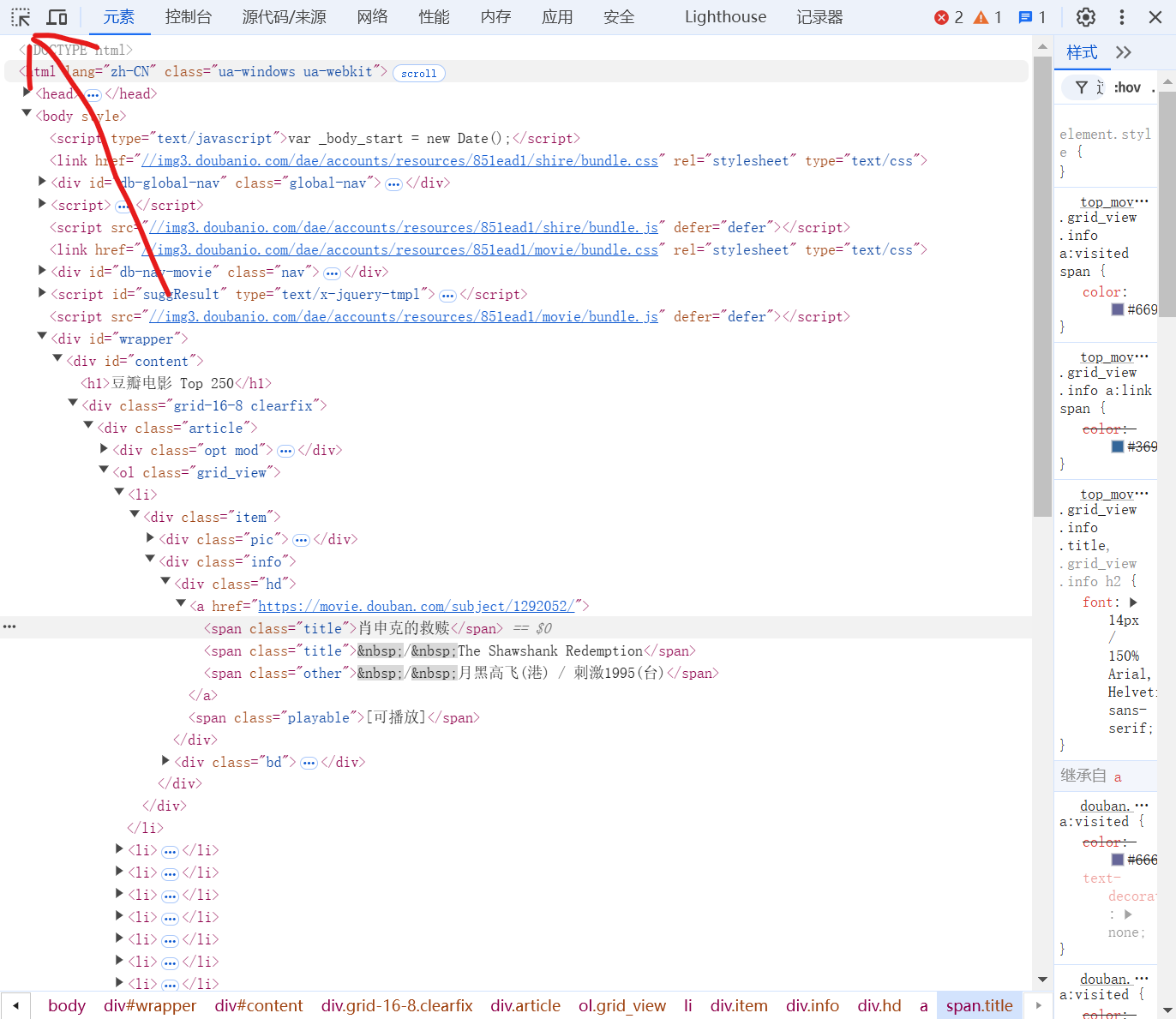Click the orange warning count icon
The height and width of the screenshot is (1019, 1176).
click(981, 17)
